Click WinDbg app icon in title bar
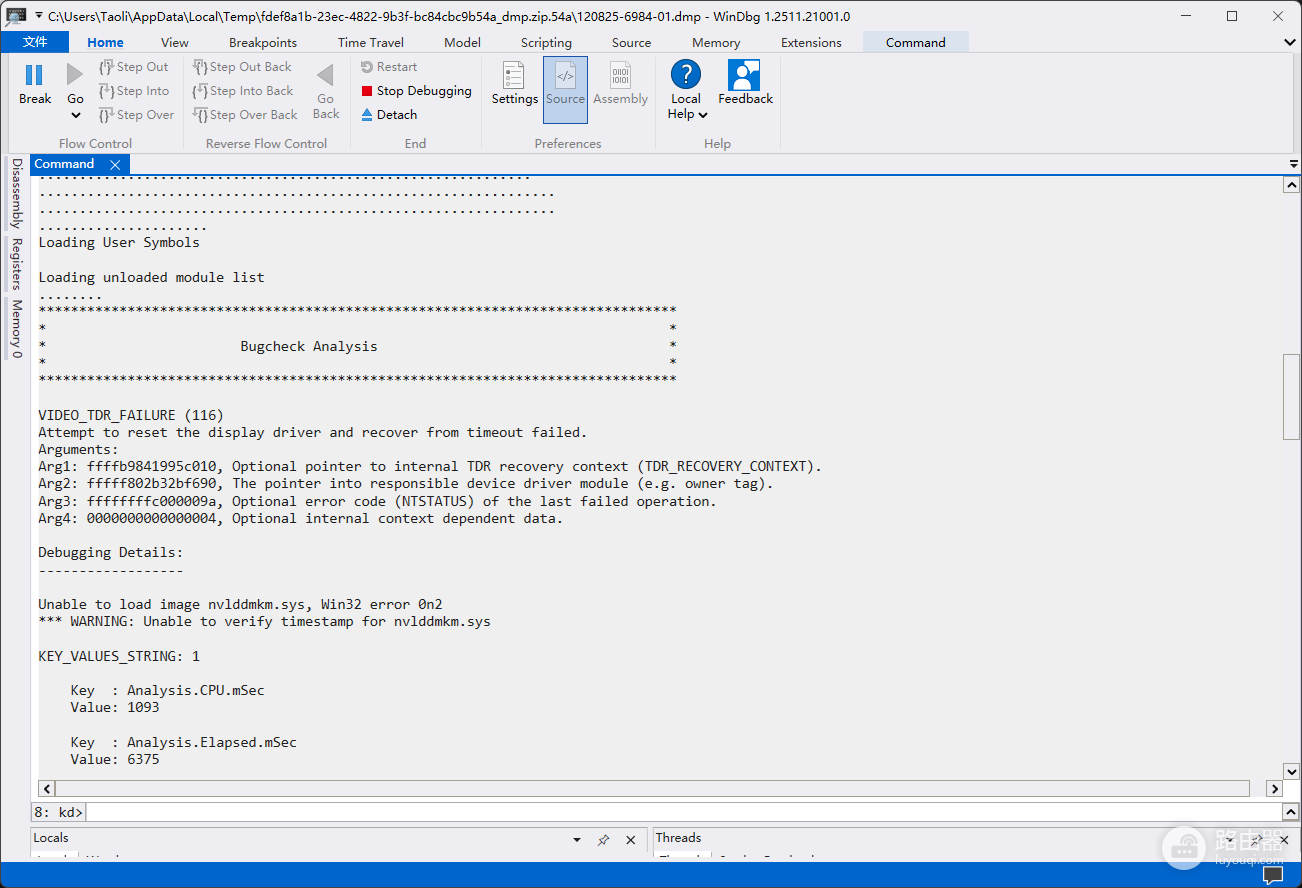 coord(16,16)
